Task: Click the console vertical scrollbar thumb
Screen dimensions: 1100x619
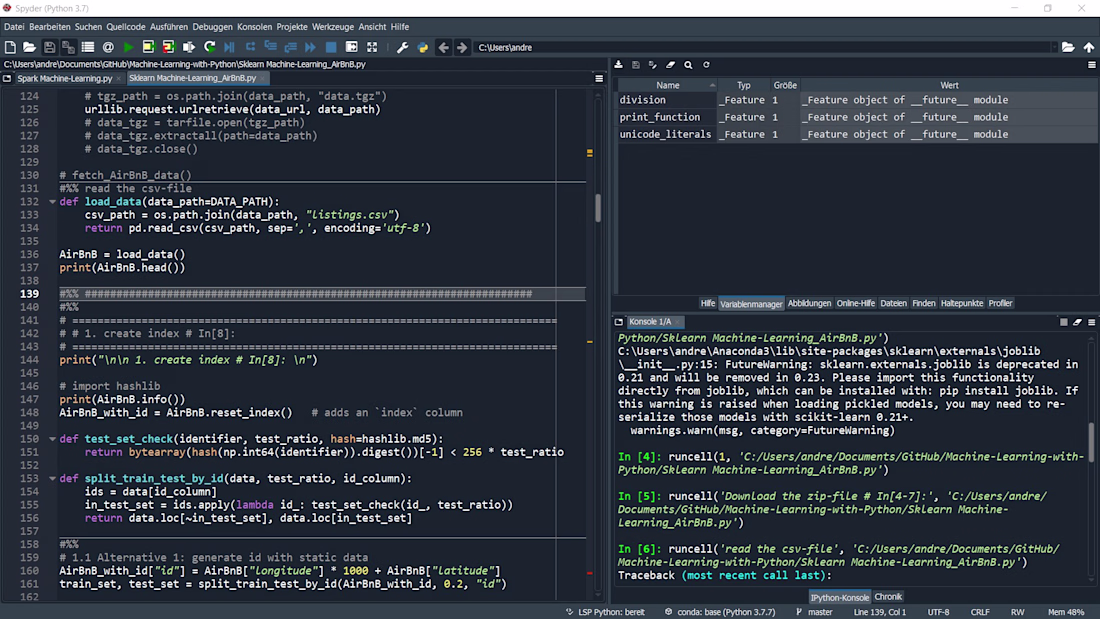Action: (x=1091, y=442)
